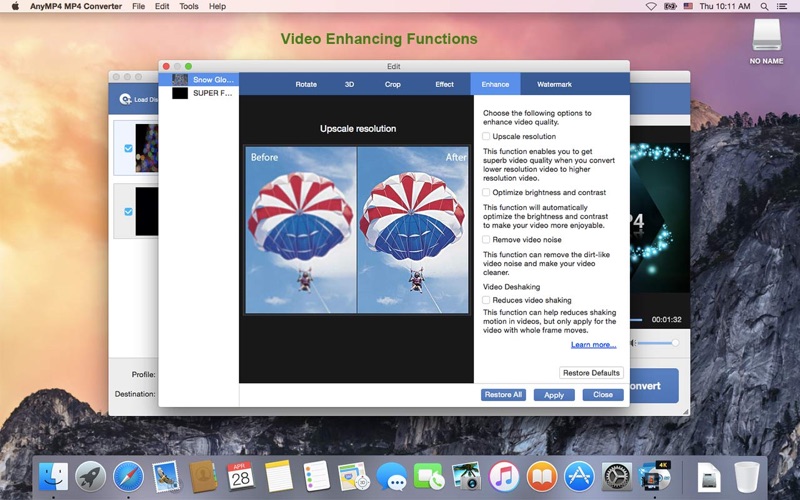Open the Tools menu
The height and width of the screenshot is (500, 800).
pos(189,7)
